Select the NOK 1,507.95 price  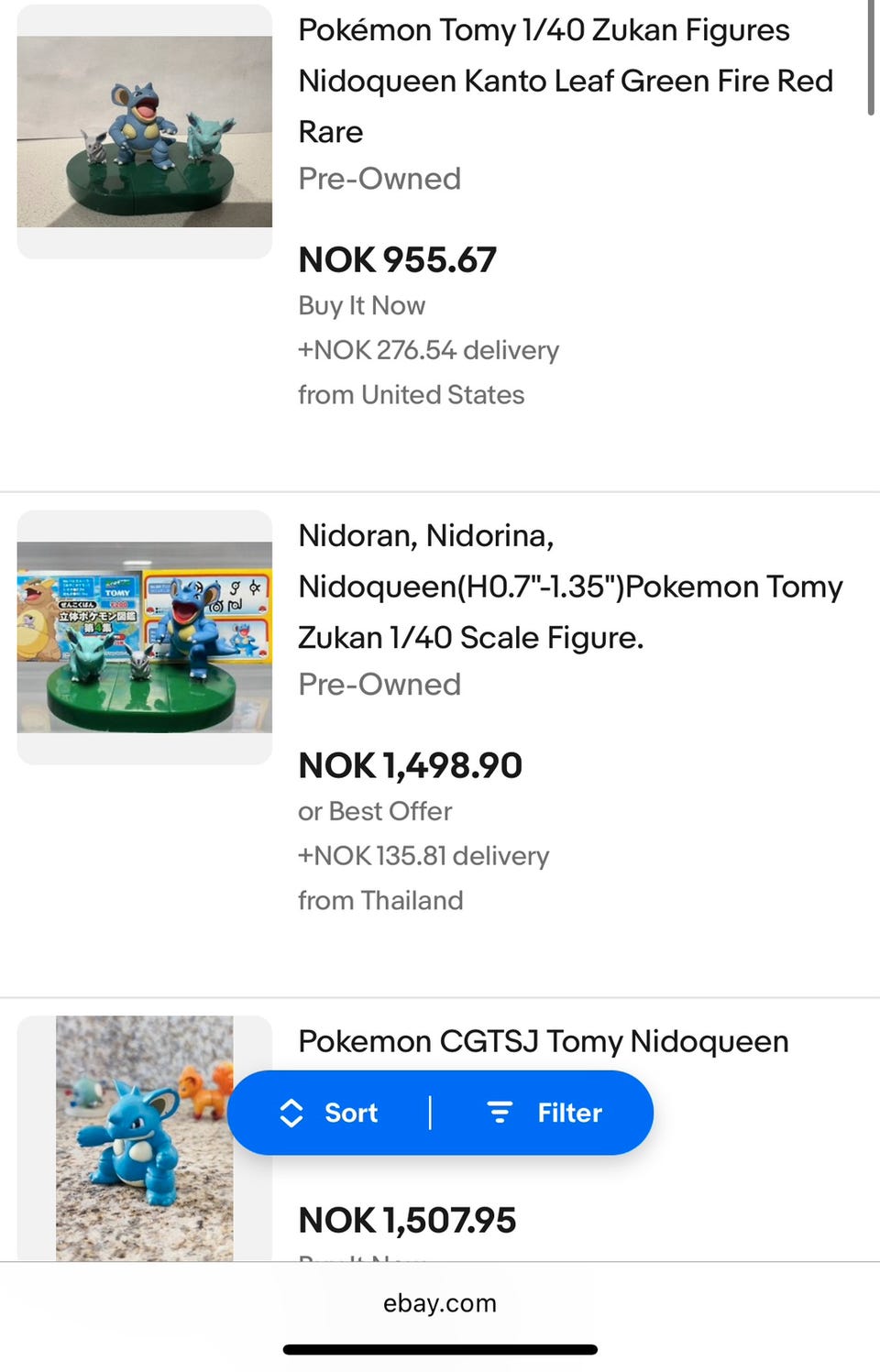point(407,1220)
